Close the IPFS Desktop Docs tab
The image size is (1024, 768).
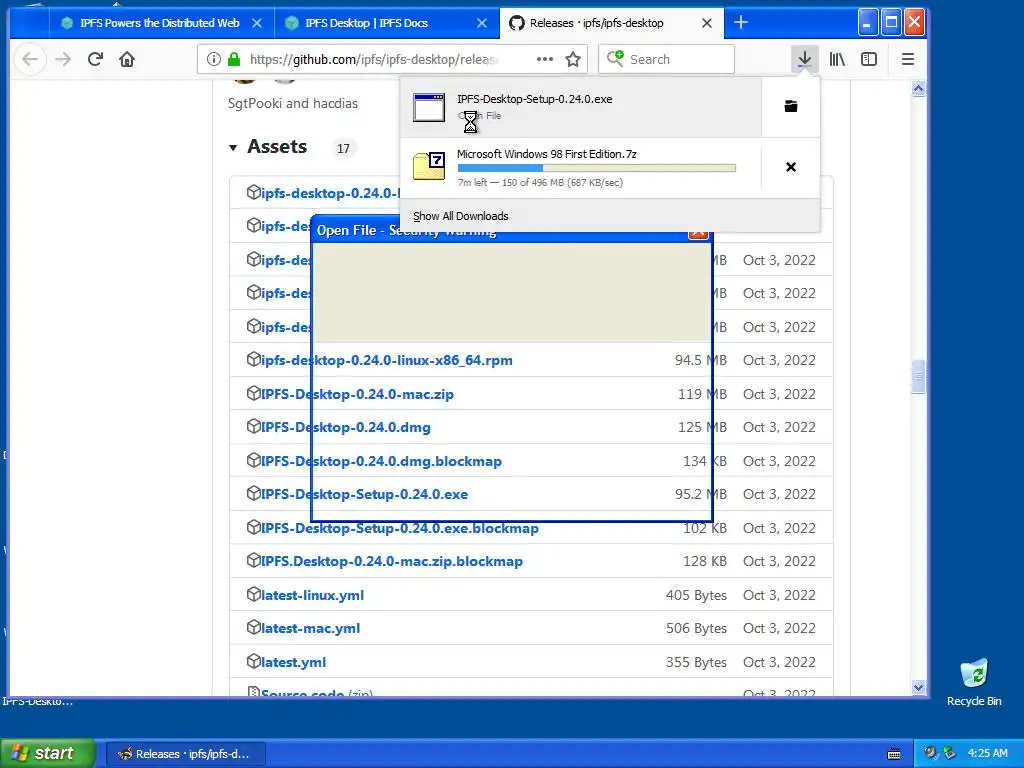pyautogui.click(x=482, y=23)
